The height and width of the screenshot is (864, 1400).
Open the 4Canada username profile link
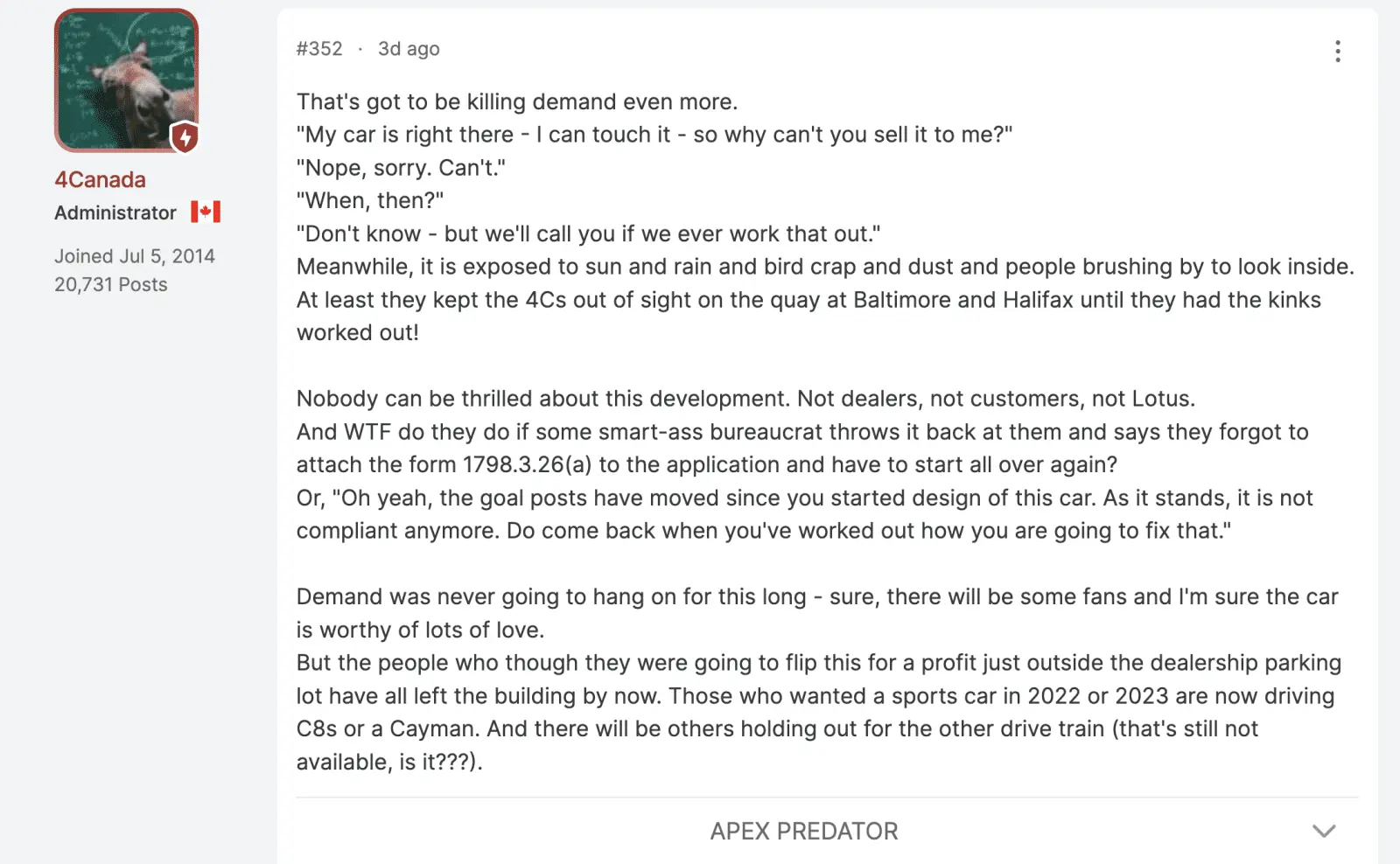[x=100, y=179]
